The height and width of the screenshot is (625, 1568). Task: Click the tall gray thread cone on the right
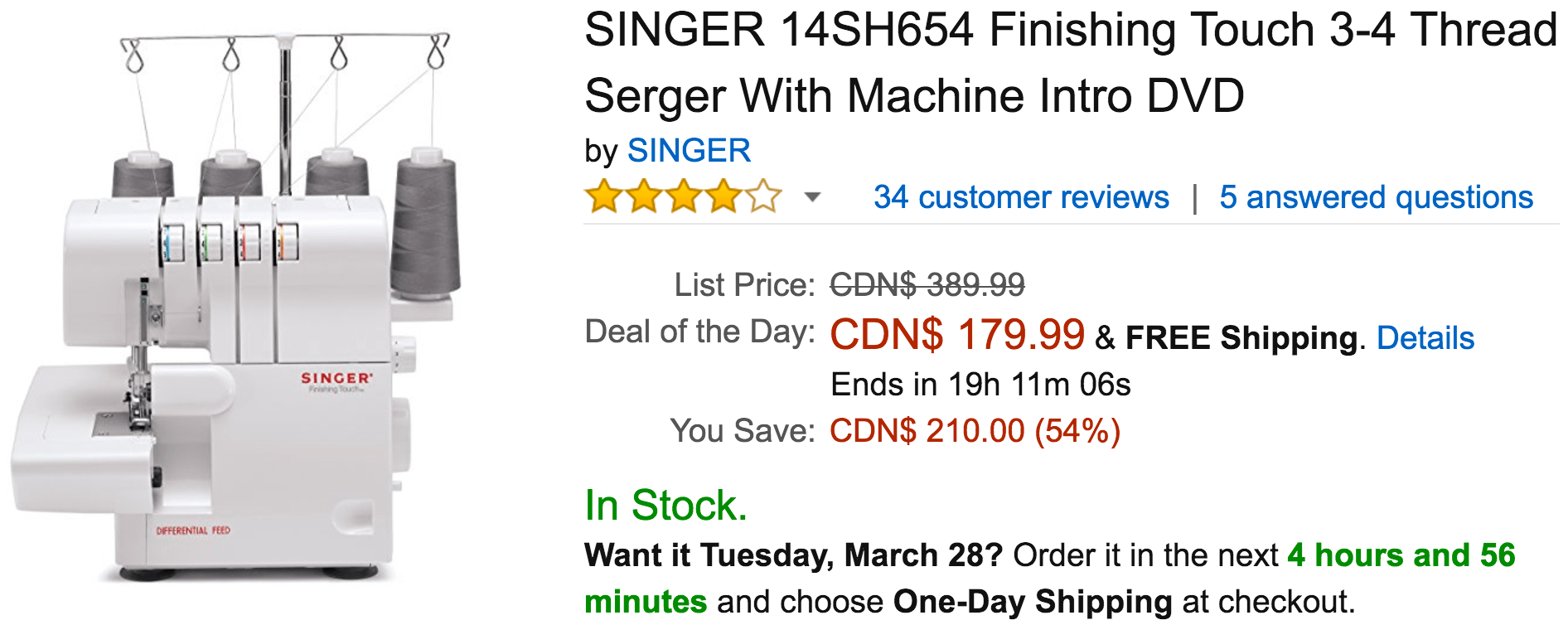coord(425,224)
